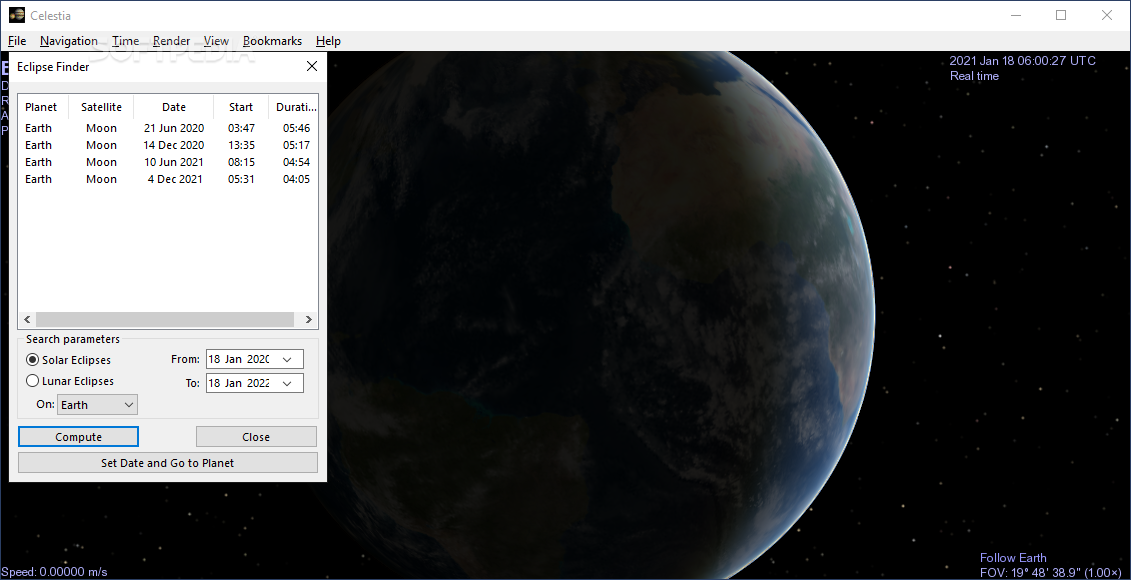Open the File menu
The width and height of the screenshot is (1131, 580).
click(17, 41)
